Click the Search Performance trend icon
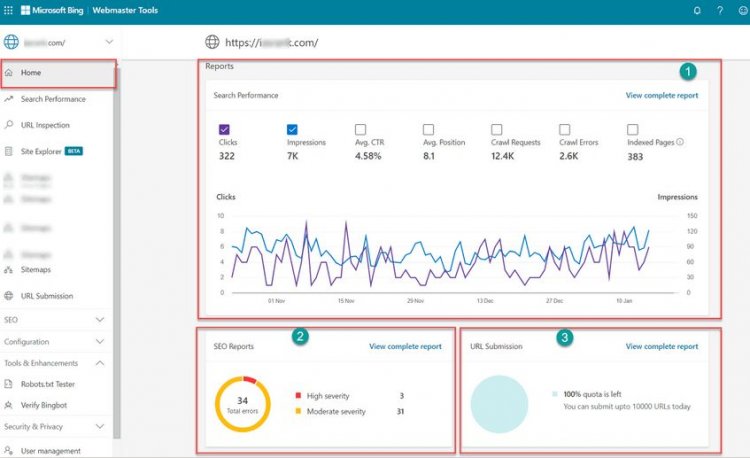This screenshot has height=458, width=750. [x=9, y=99]
